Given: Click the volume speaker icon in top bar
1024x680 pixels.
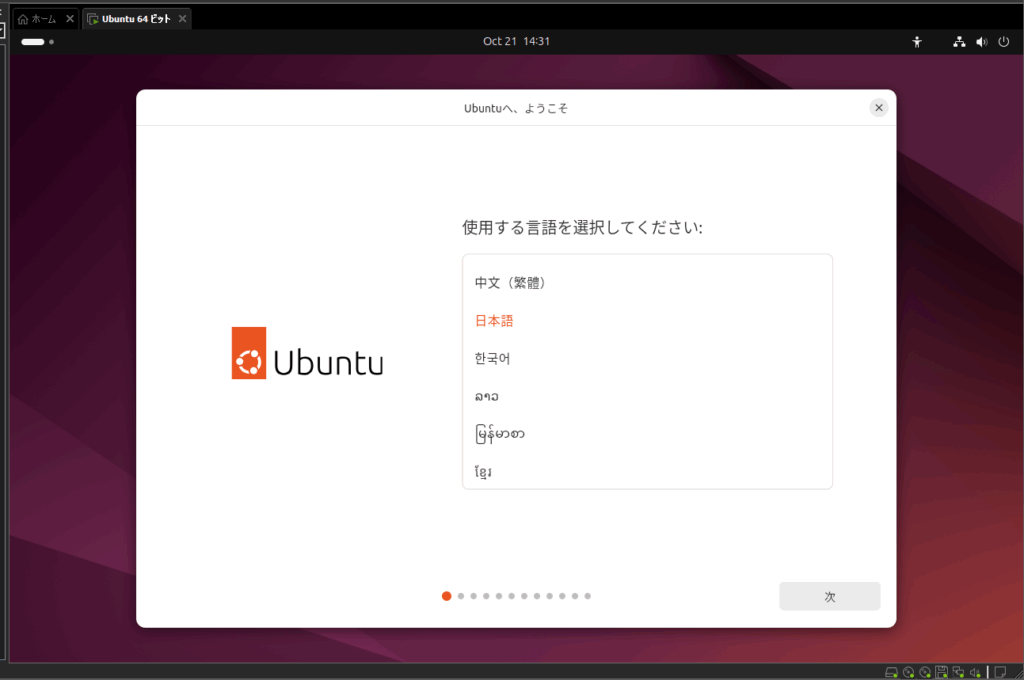Looking at the screenshot, I should pyautogui.click(x=980, y=41).
